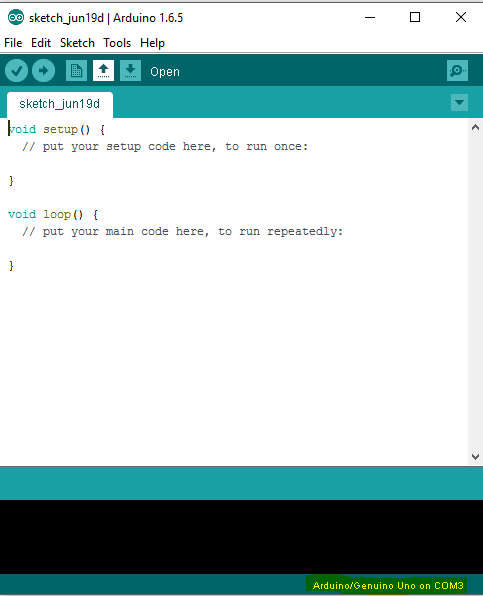Expand the tab options dropdown arrow
This screenshot has height=596, width=483.
click(459, 103)
